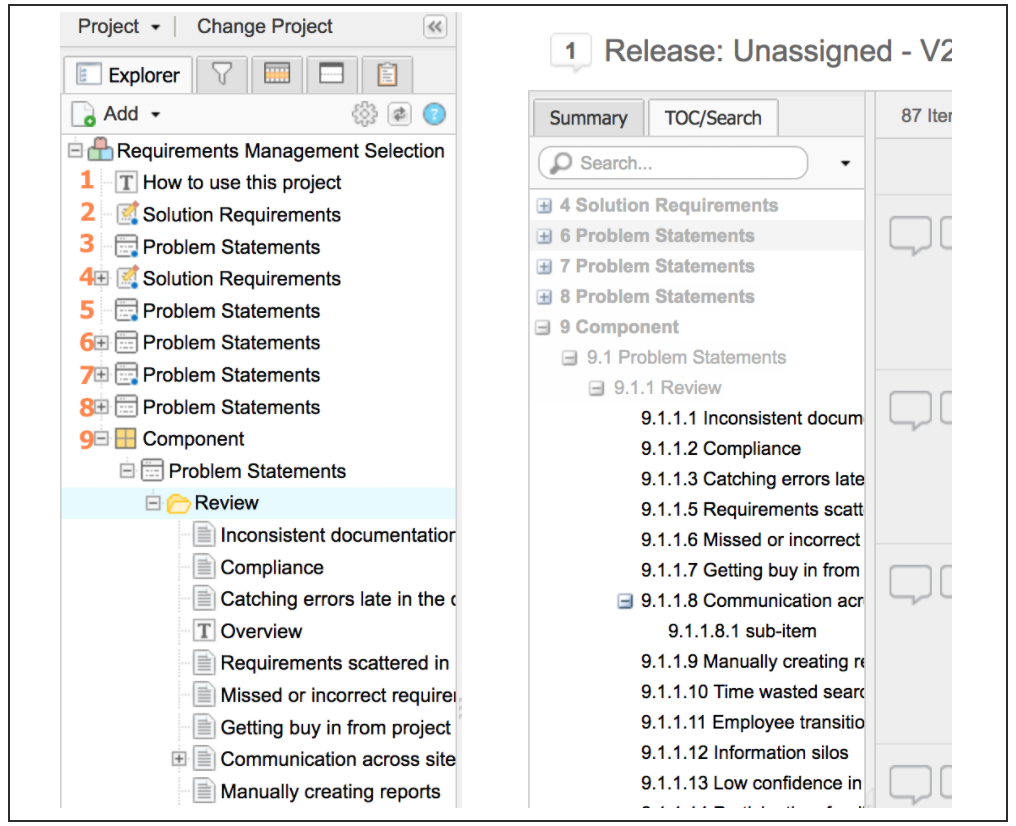
Task: Click the Review folder icon
Action: click(x=178, y=503)
